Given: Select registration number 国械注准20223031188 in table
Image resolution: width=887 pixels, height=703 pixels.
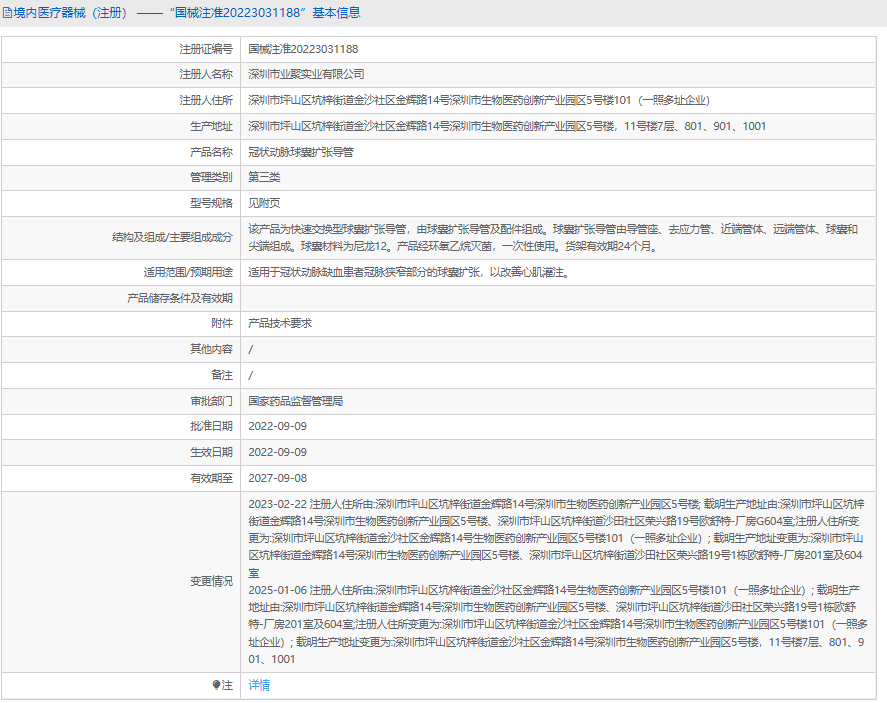Looking at the screenshot, I should click(x=303, y=49).
